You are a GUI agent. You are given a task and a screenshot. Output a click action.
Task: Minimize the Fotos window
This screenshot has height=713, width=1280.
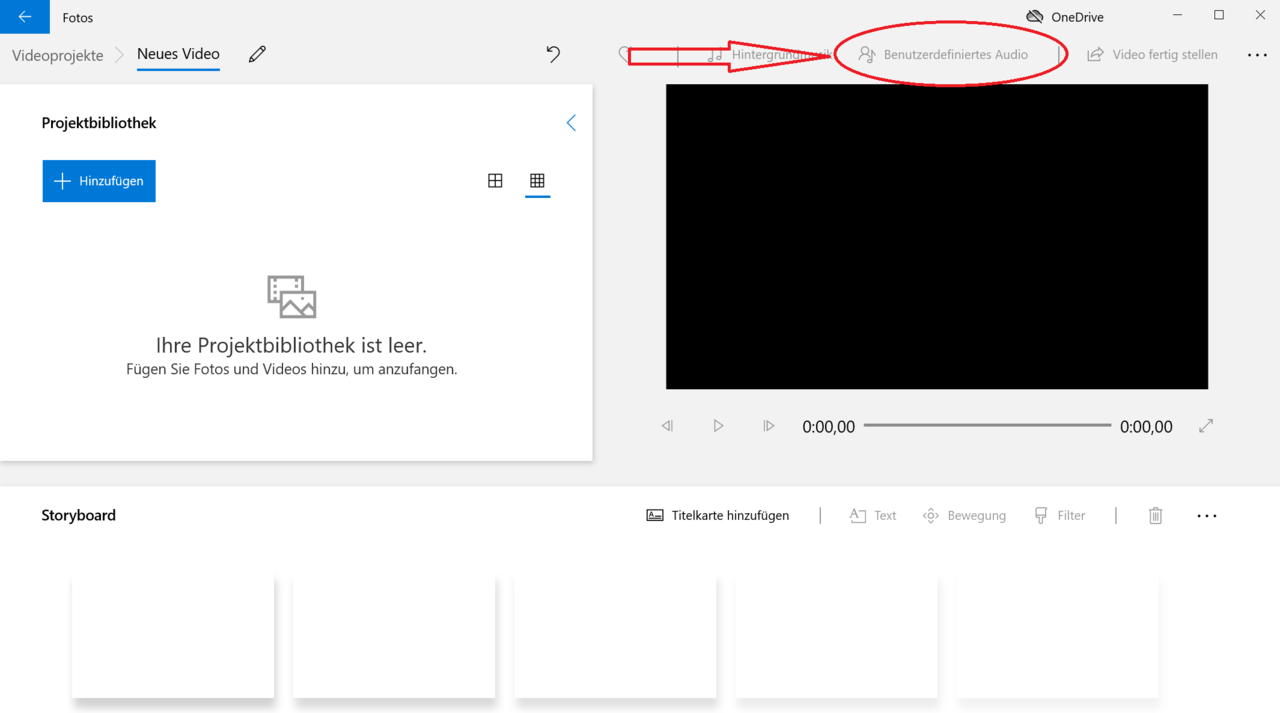tap(1176, 15)
